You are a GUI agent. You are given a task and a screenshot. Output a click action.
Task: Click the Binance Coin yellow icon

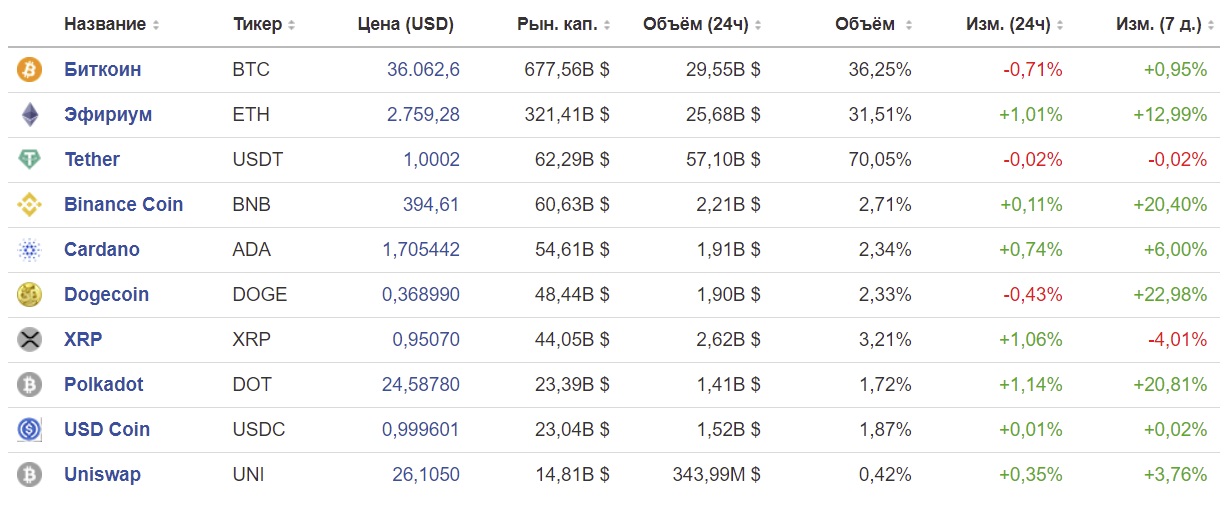(x=30, y=205)
